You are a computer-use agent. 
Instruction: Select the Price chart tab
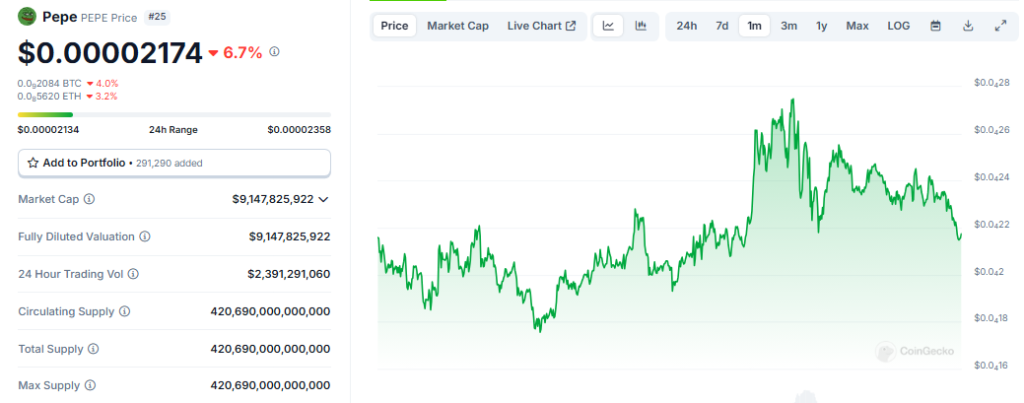pyautogui.click(x=394, y=26)
